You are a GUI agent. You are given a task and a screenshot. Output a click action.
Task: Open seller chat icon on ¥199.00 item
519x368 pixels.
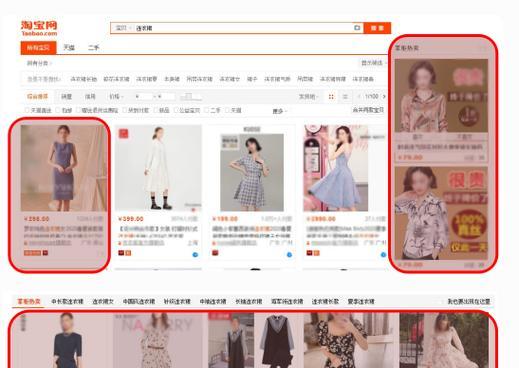click(x=289, y=255)
